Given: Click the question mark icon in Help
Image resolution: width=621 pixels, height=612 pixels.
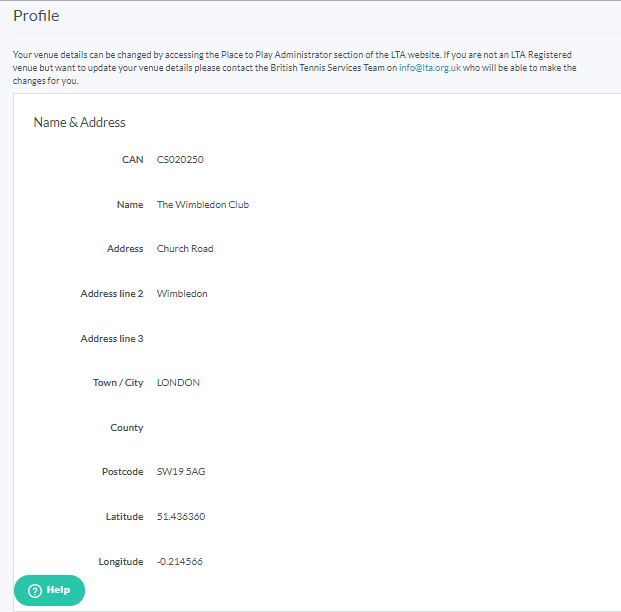Looking at the screenshot, I should [x=34, y=590].
